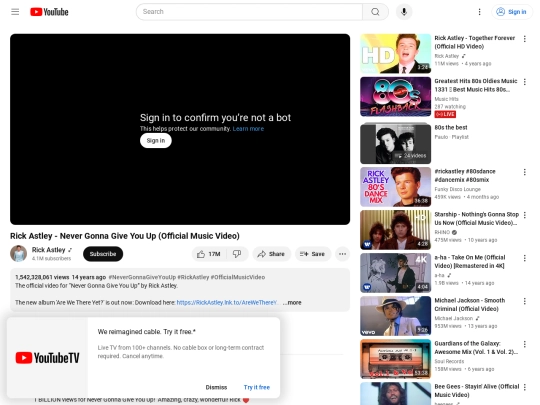
Task: Sign in using the header button
Action: [x=511, y=12]
